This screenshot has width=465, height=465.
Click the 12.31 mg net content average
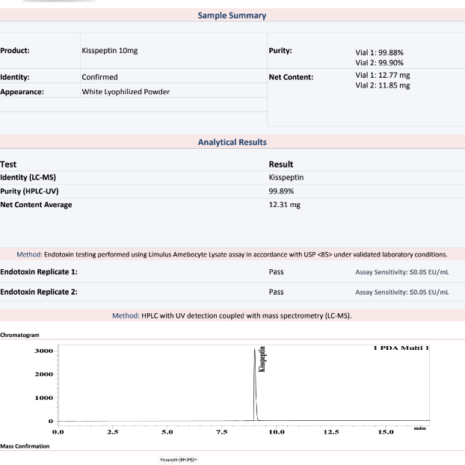(284, 205)
